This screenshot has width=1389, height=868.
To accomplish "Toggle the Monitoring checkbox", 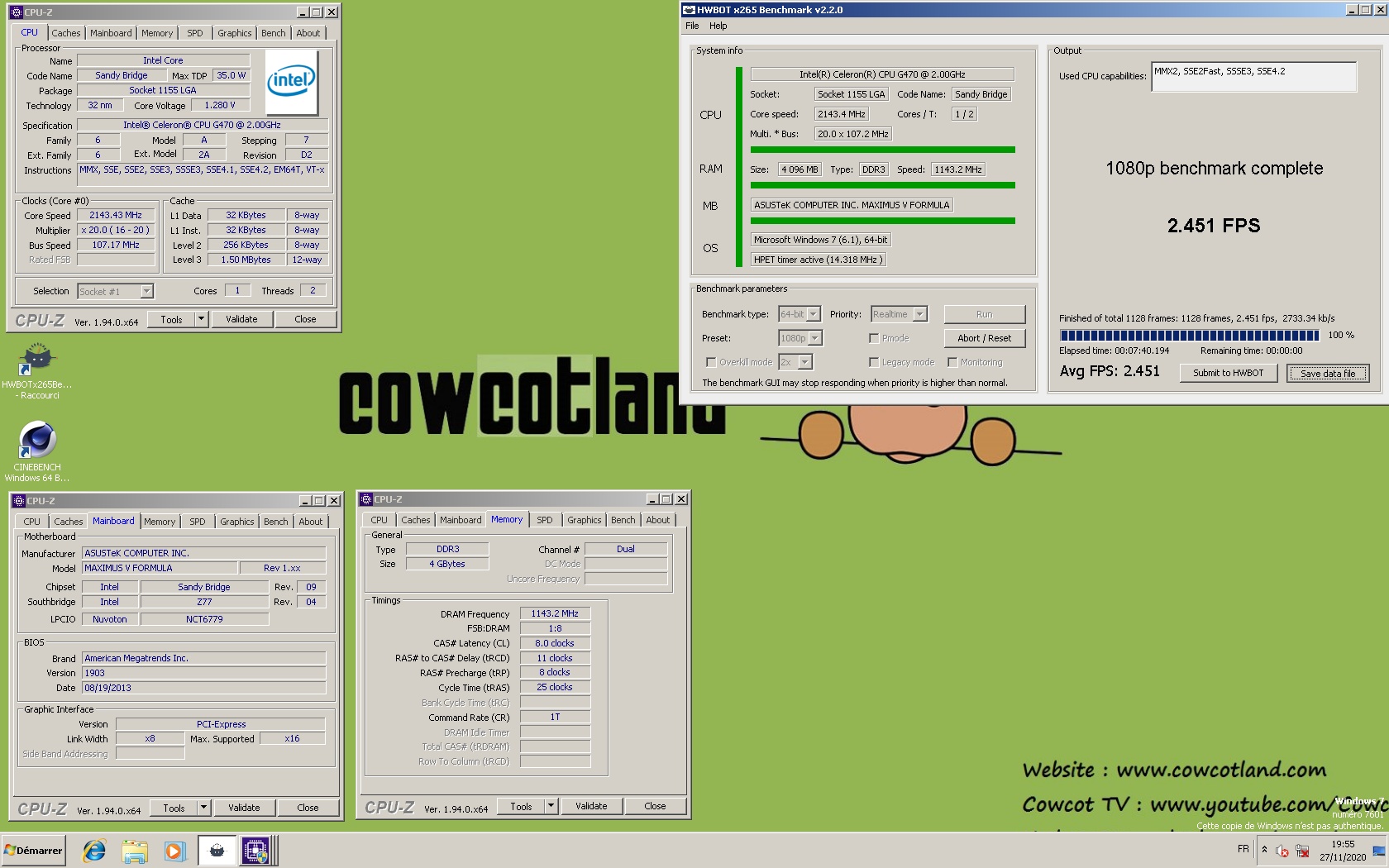I will [952, 362].
